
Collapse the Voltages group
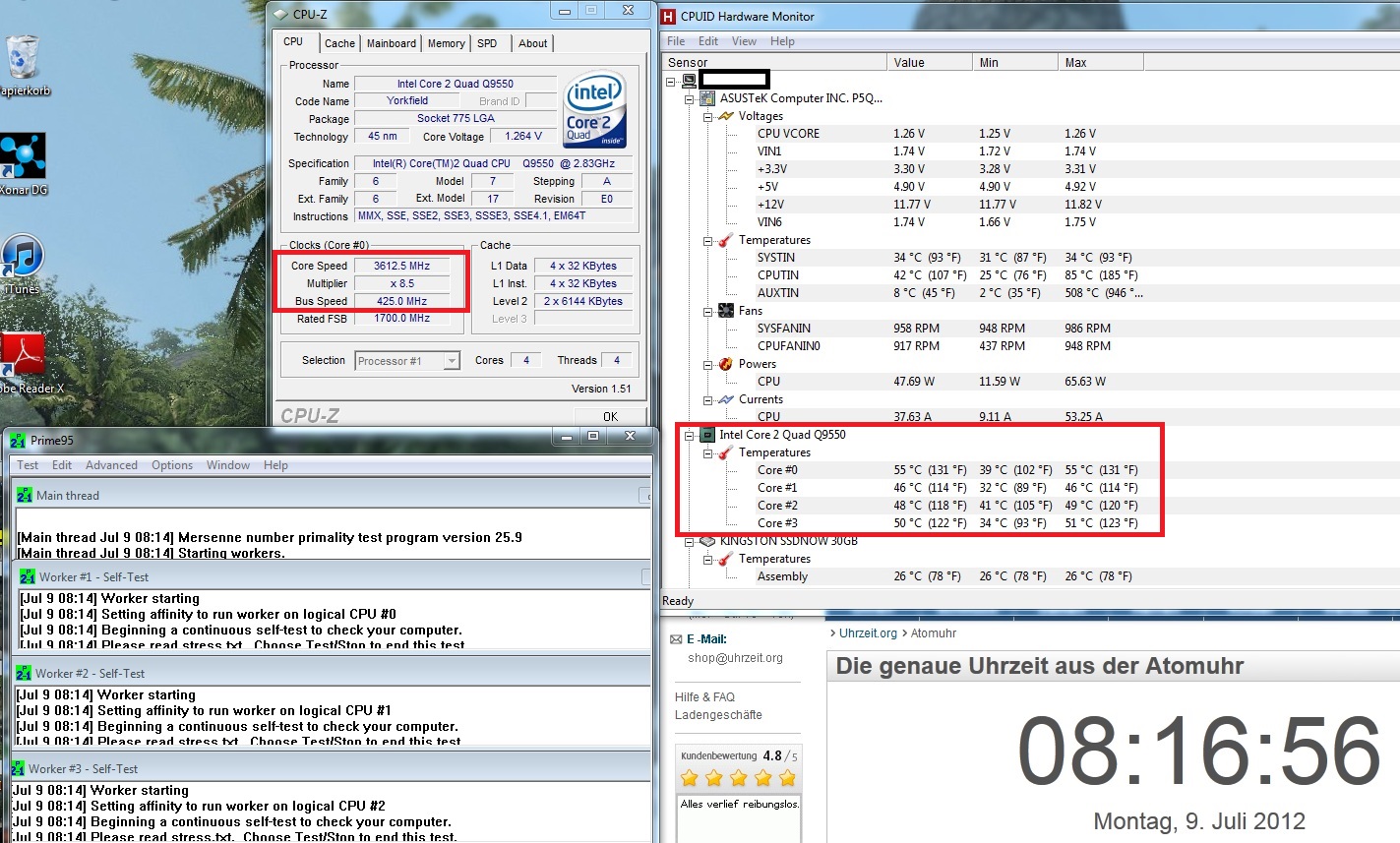(x=707, y=116)
